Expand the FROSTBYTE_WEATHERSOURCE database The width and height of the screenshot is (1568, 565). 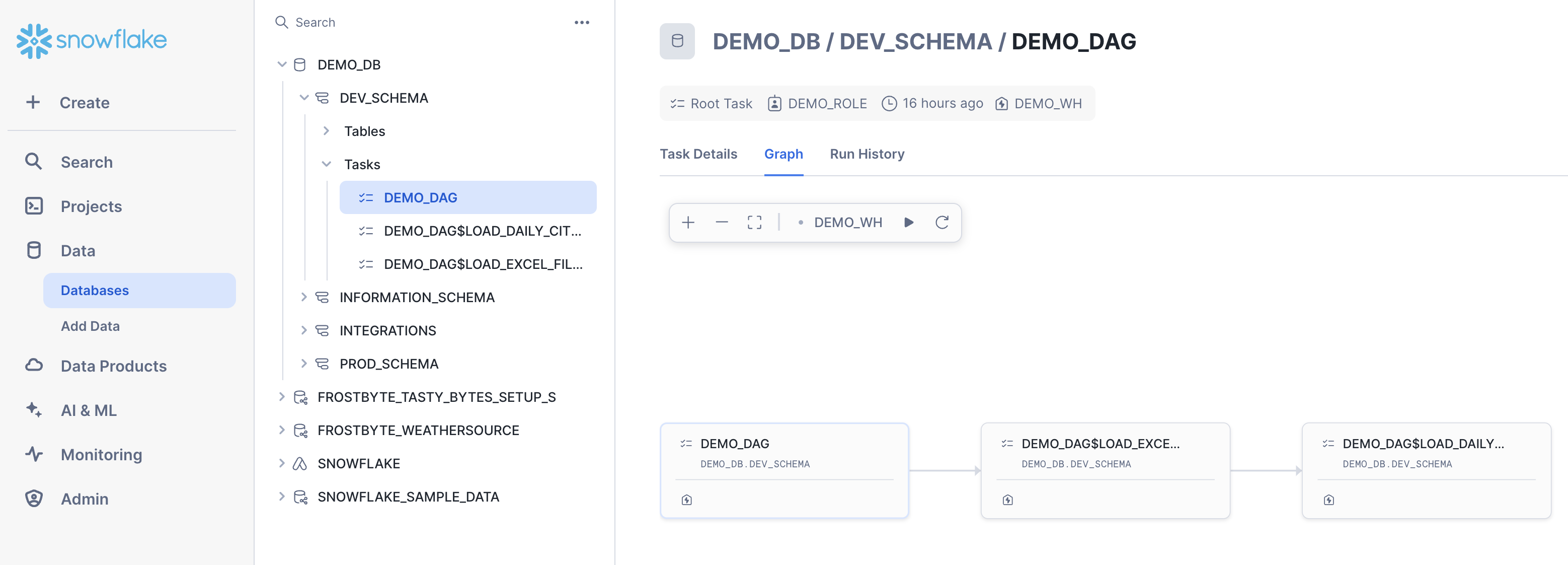[282, 430]
